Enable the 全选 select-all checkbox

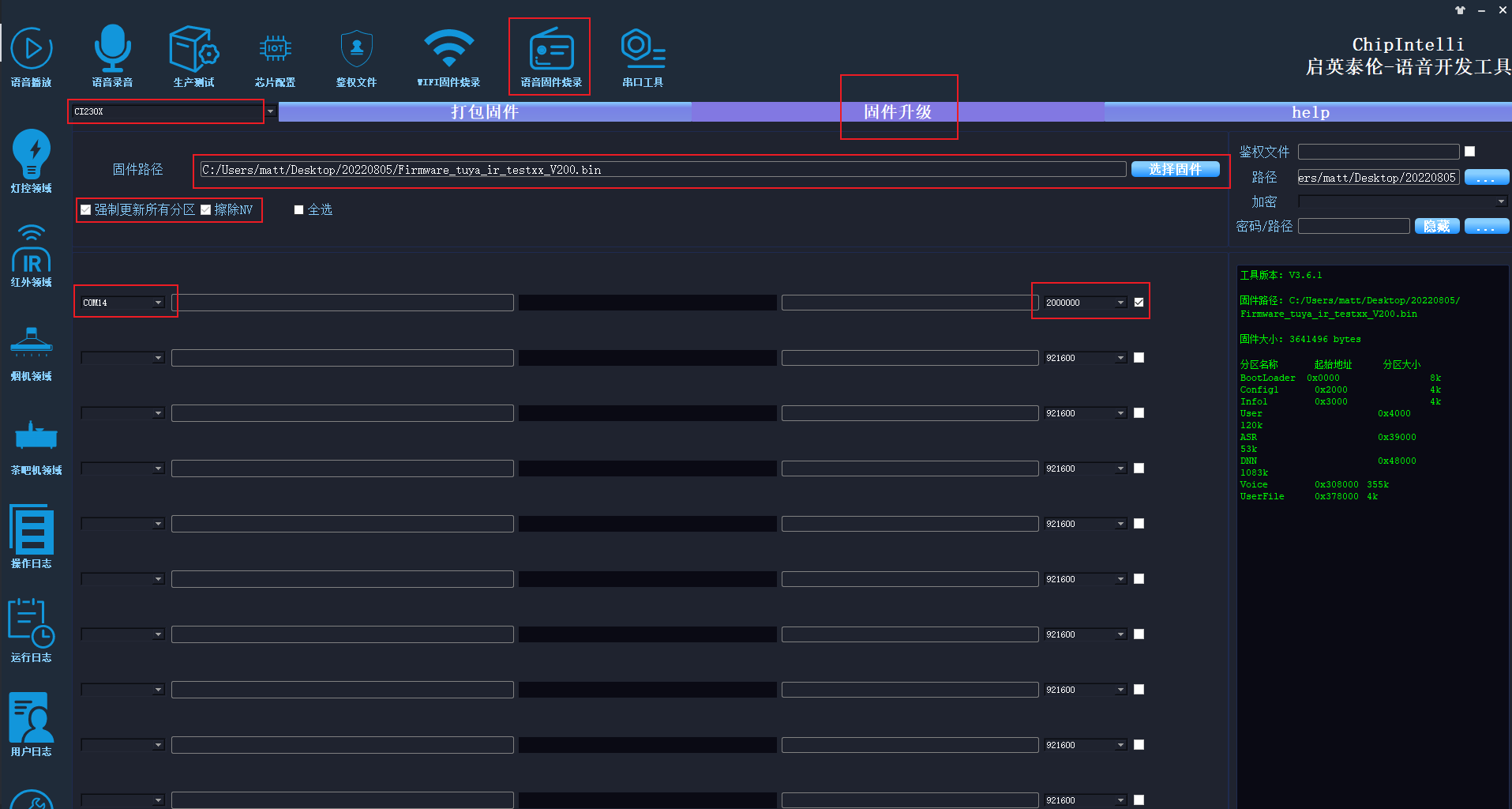(299, 210)
